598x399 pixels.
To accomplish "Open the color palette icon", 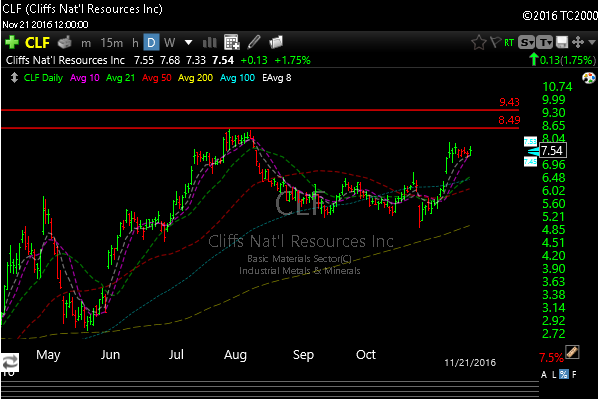I will 589,78.
